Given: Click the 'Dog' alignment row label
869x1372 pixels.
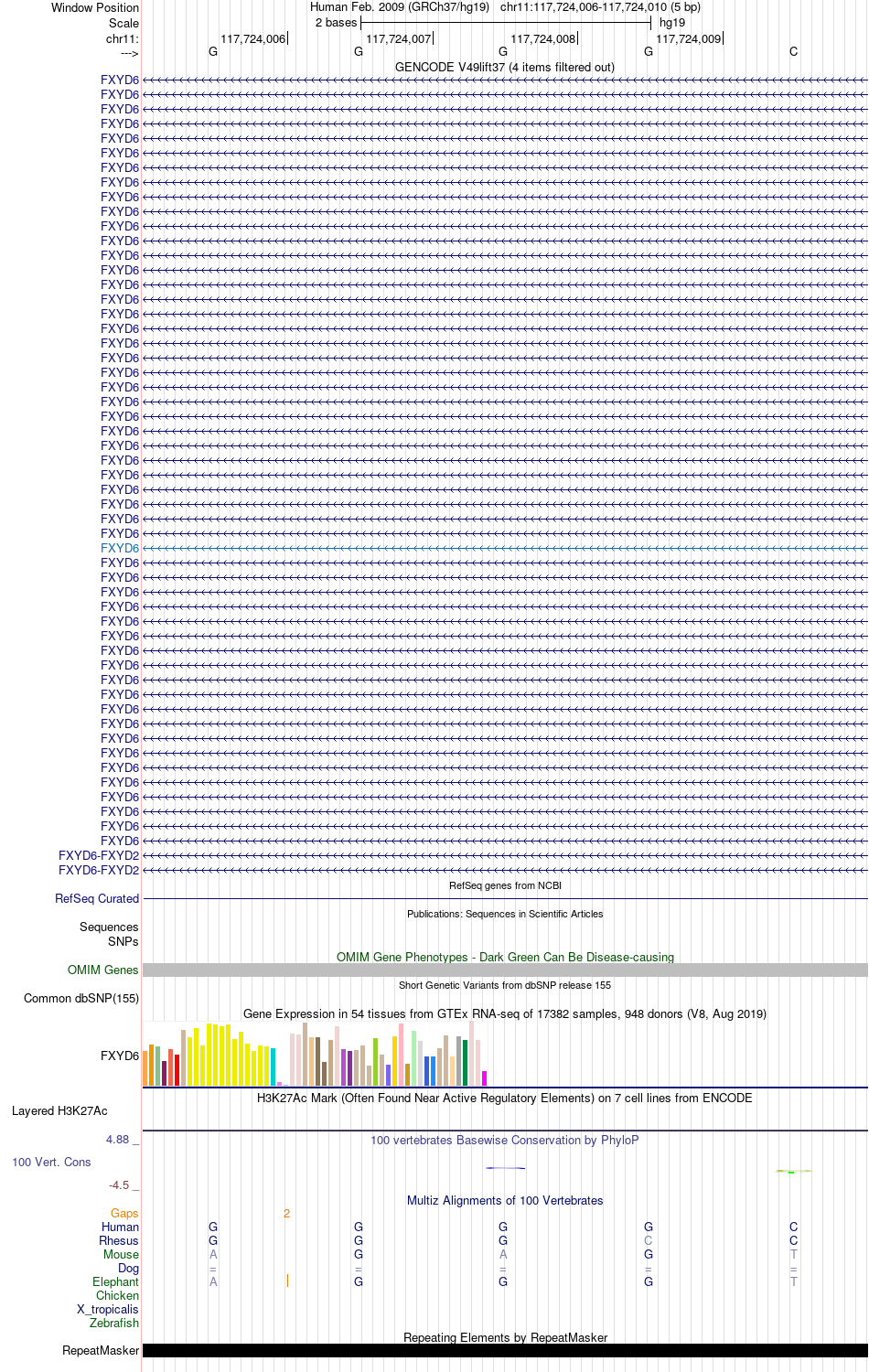Looking at the screenshot, I should tap(129, 1269).
